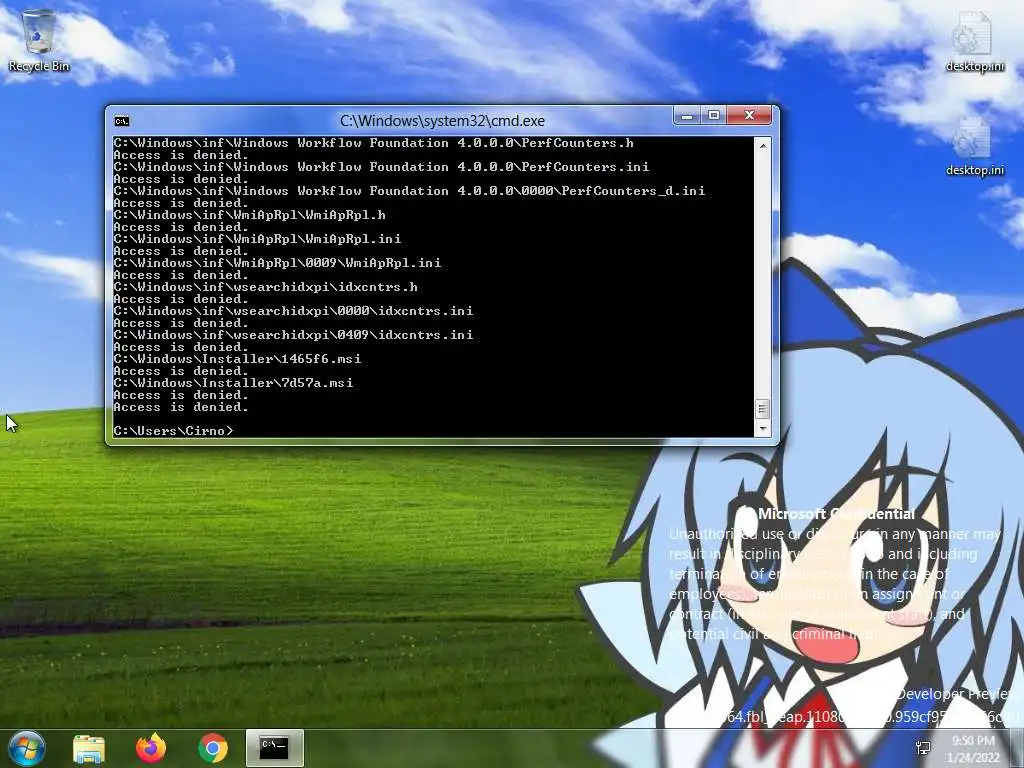
Task: Click the line C:\Windows\inf\WmiApRpl\WmiApRpl.ini
Action: tap(257, 238)
